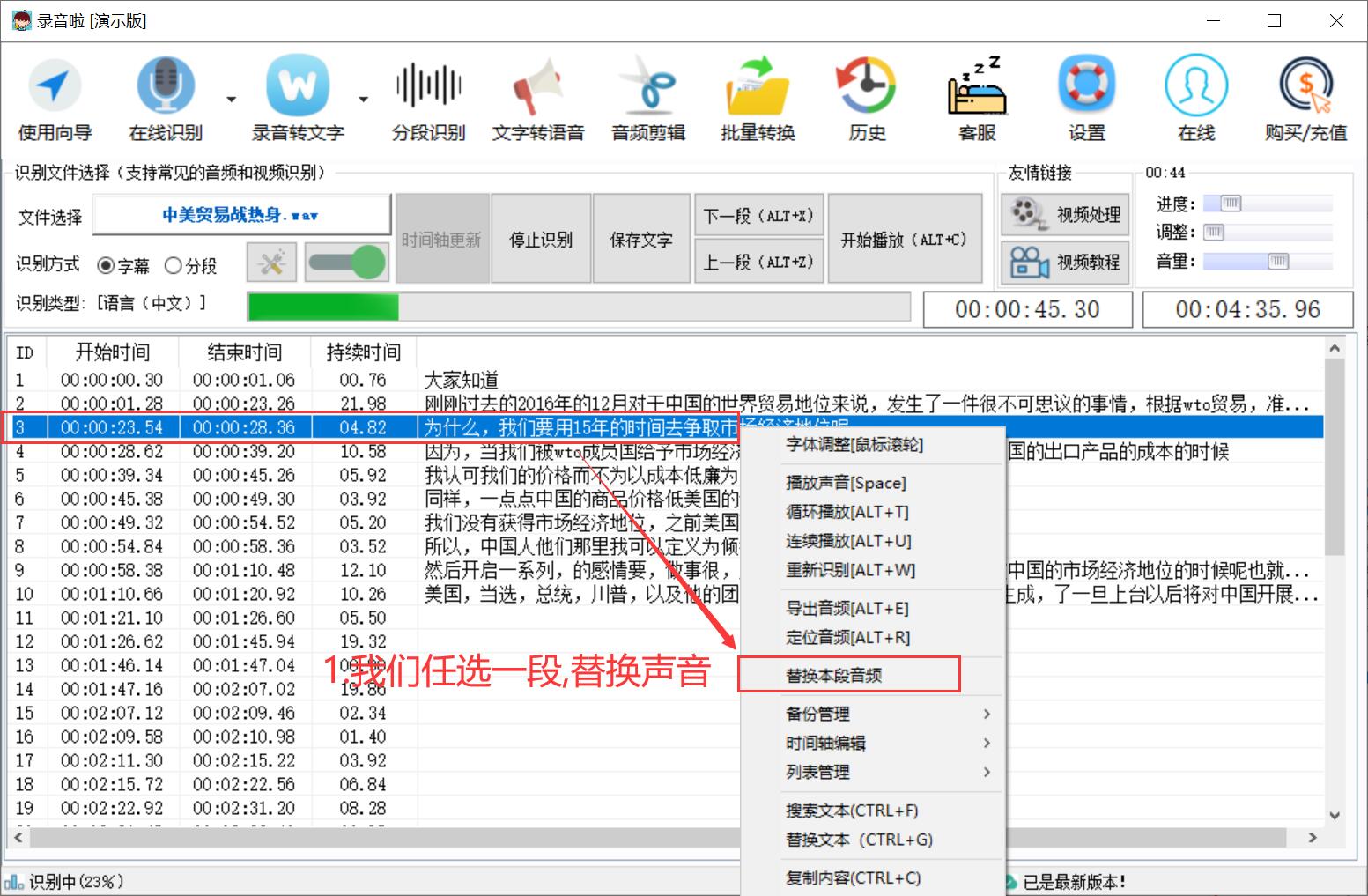Click the 时间轴更新 button
The height and width of the screenshot is (896, 1368).
click(x=441, y=239)
